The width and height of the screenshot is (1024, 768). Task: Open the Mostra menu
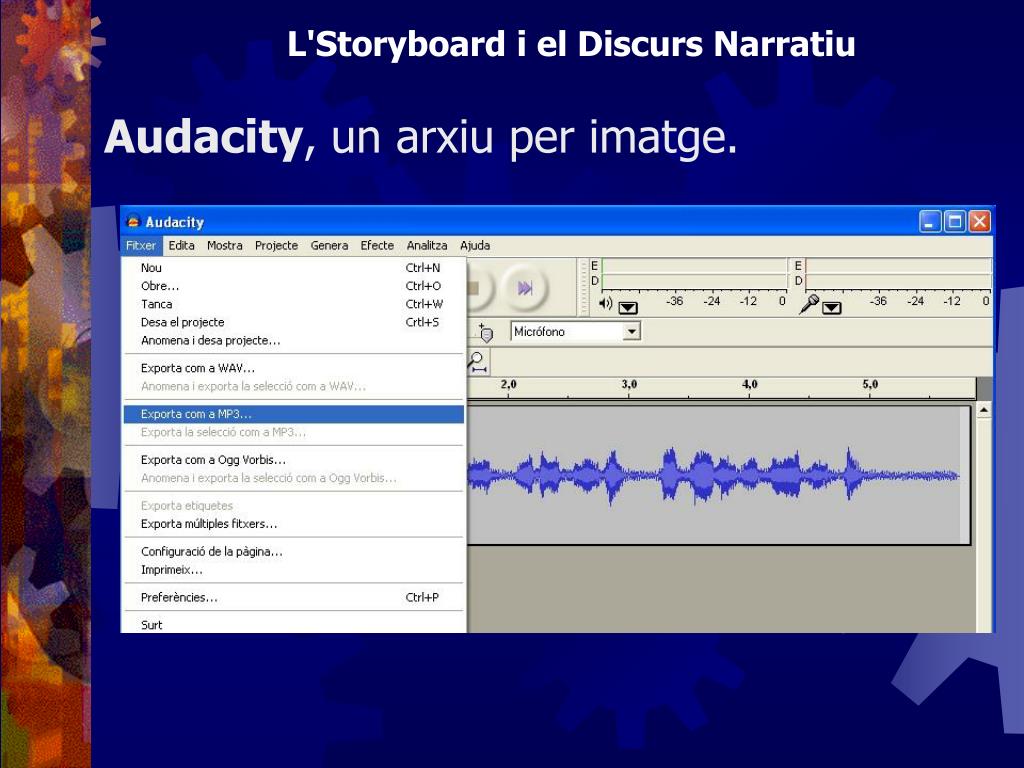coord(225,246)
